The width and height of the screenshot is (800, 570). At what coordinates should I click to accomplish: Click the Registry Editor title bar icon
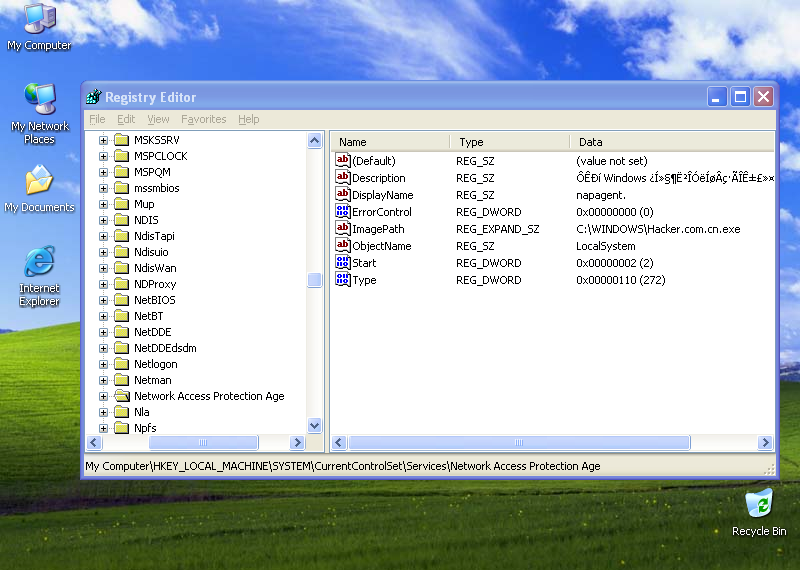93,96
